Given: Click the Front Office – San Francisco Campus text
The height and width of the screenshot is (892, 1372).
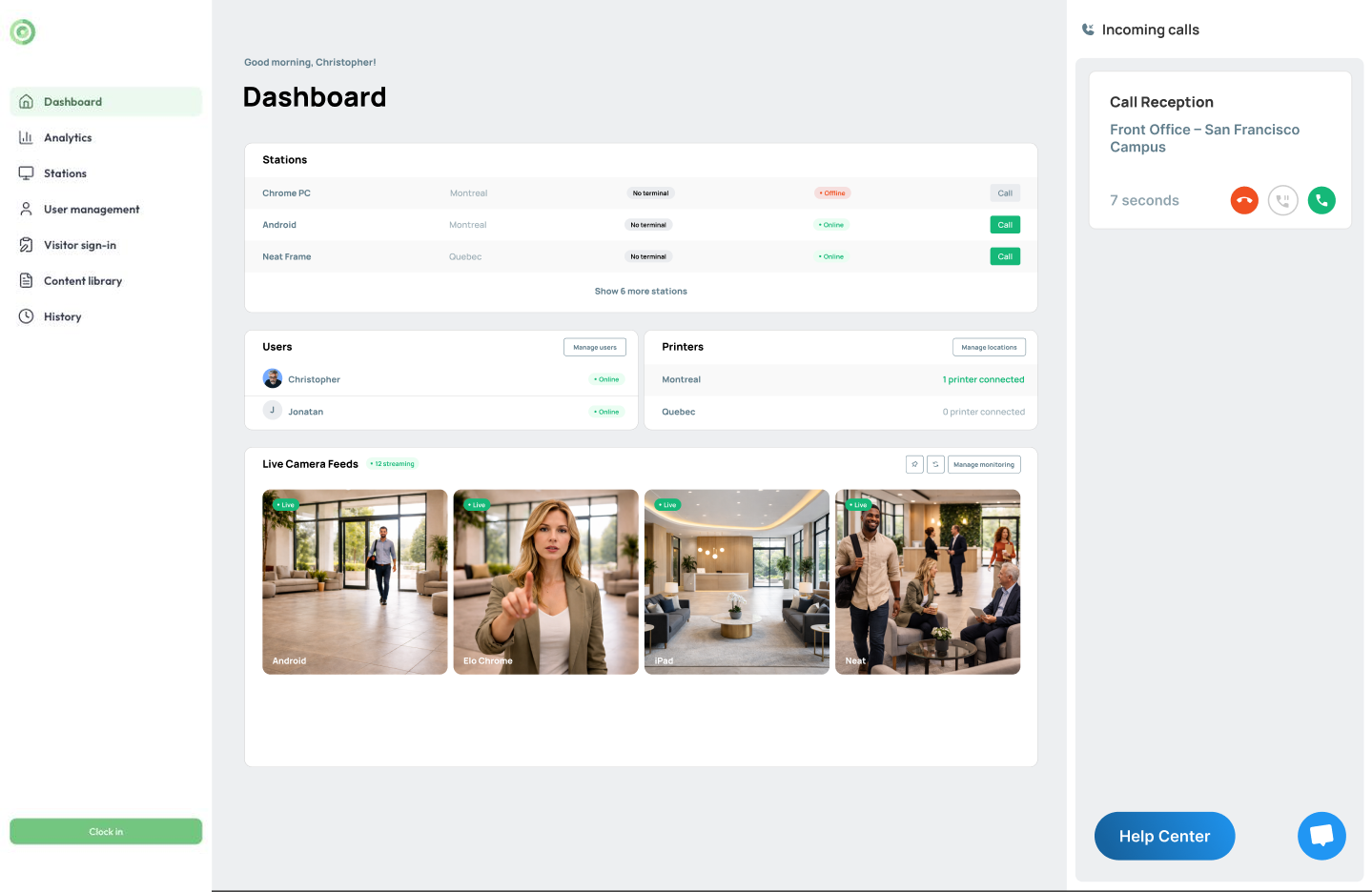Looking at the screenshot, I should [1205, 138].
